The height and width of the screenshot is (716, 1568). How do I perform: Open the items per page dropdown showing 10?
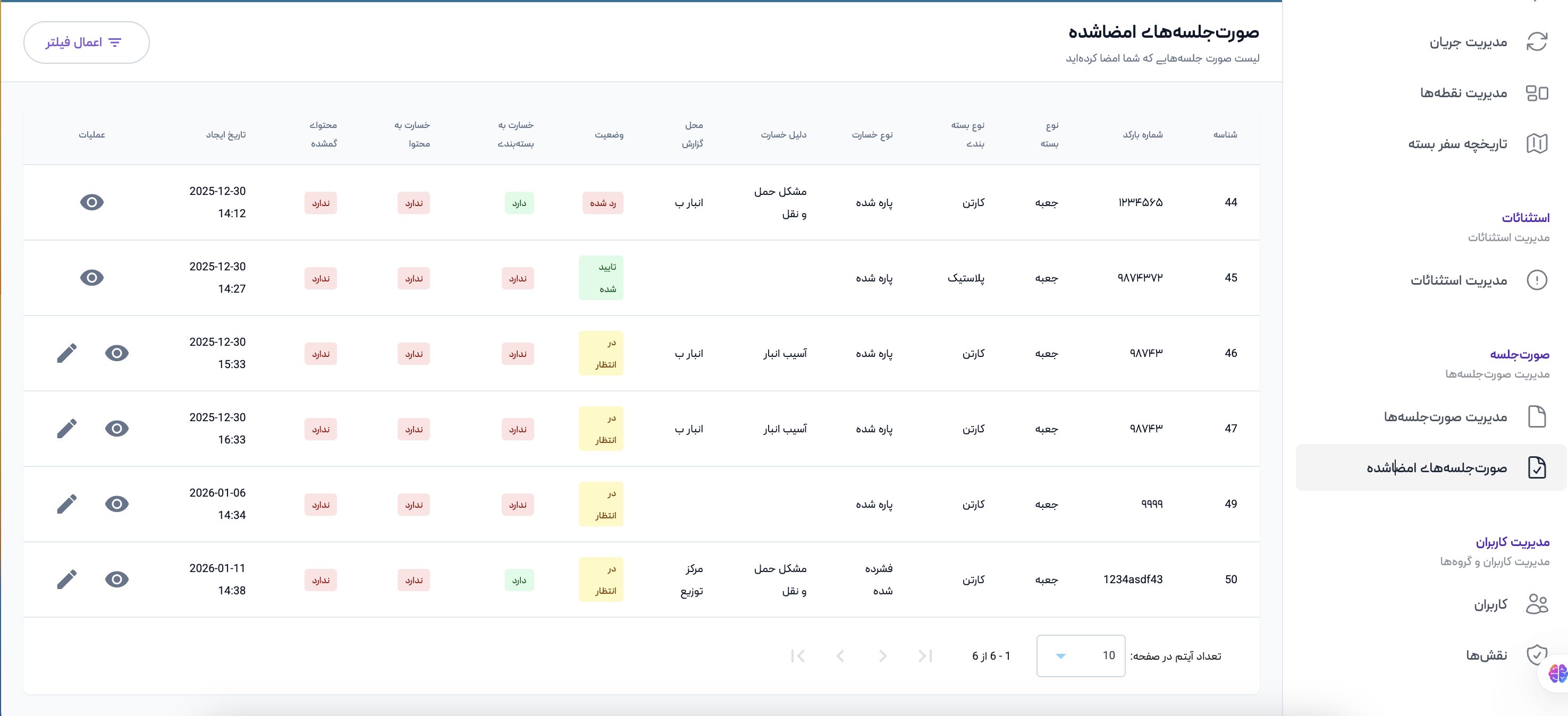click(x=1081, y=656)
